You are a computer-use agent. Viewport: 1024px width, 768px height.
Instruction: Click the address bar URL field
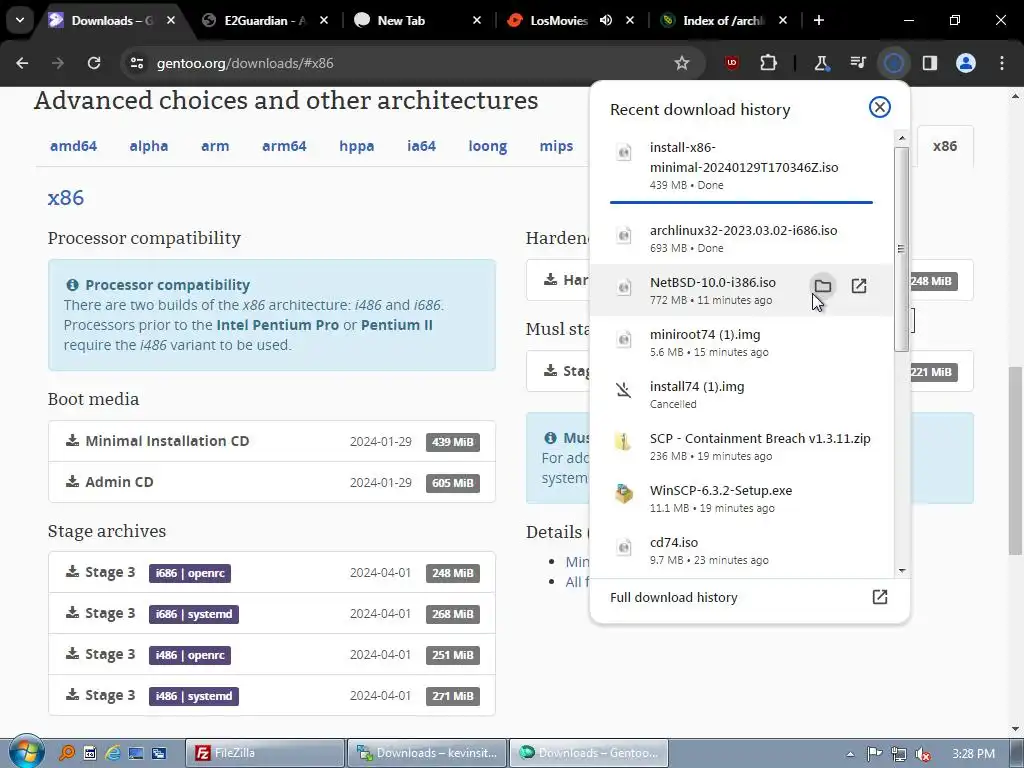pos(411,63)
